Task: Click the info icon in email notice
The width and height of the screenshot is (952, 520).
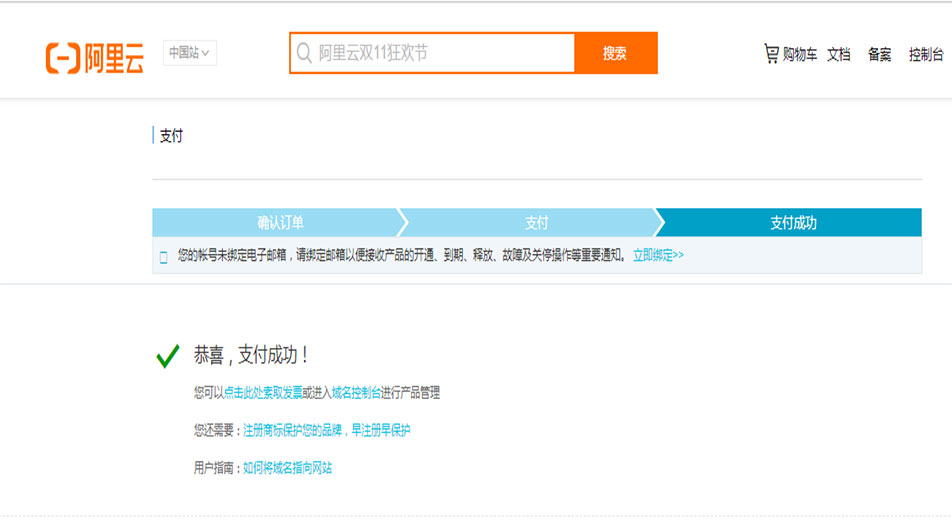Action: point(164,257)
